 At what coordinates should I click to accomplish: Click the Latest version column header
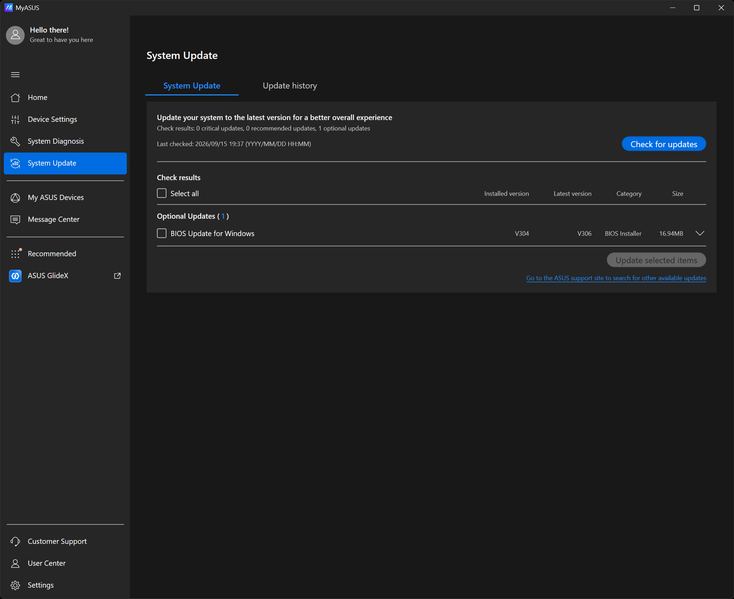point(572,194)
